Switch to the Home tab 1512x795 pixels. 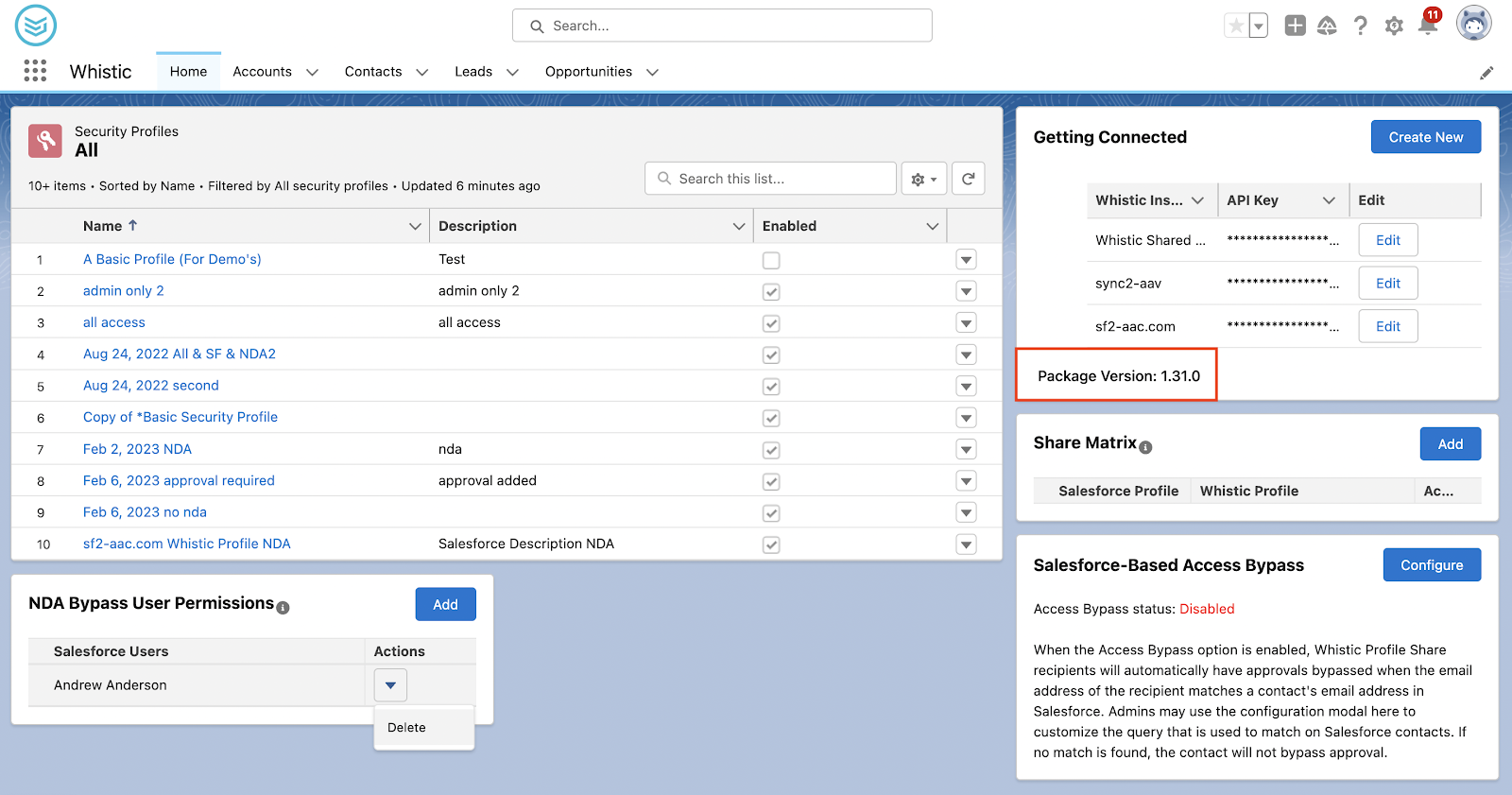188,72
